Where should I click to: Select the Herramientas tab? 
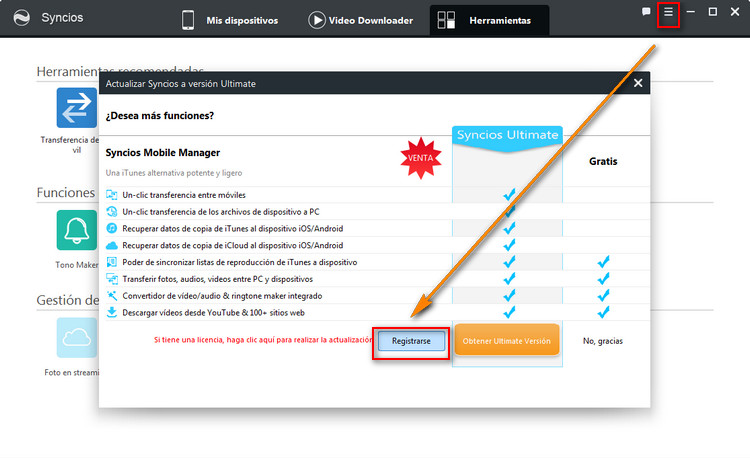[489, 21]
